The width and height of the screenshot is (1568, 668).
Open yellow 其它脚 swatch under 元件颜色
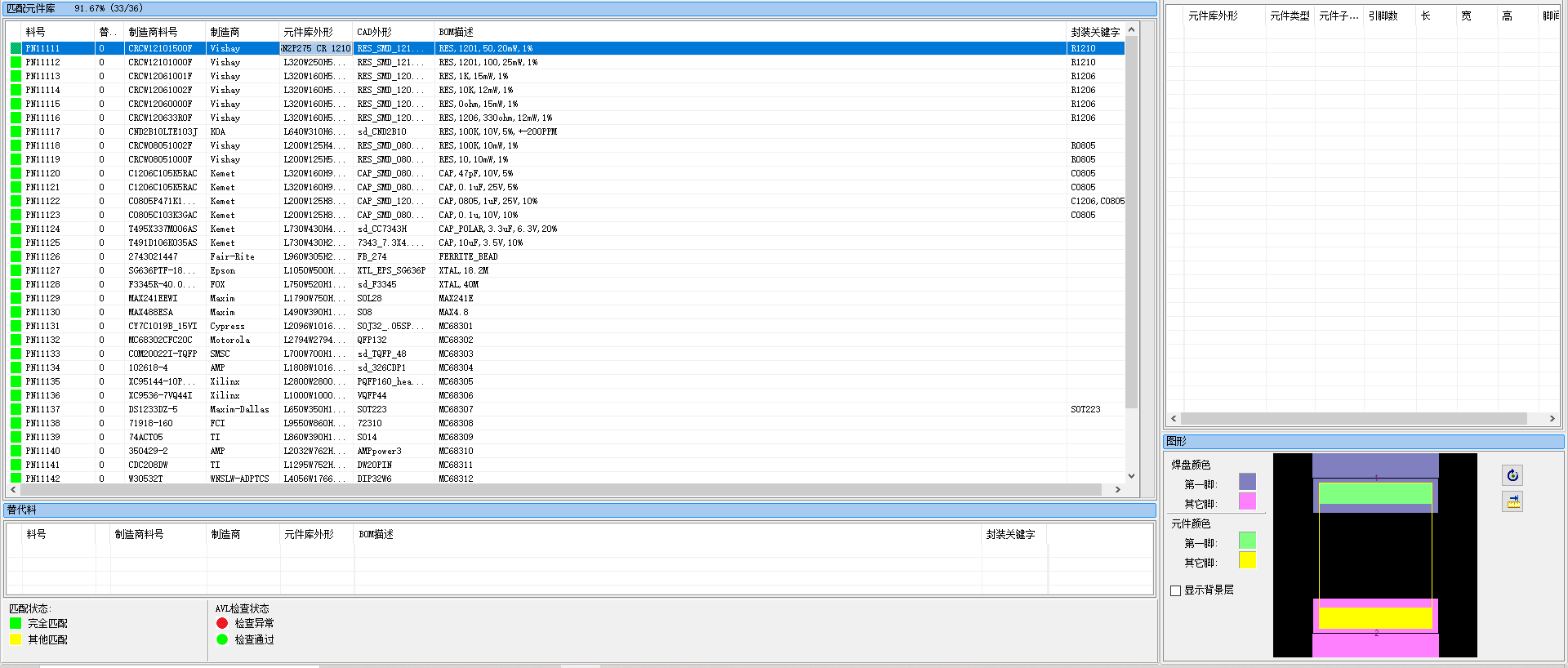(1247, 560)
